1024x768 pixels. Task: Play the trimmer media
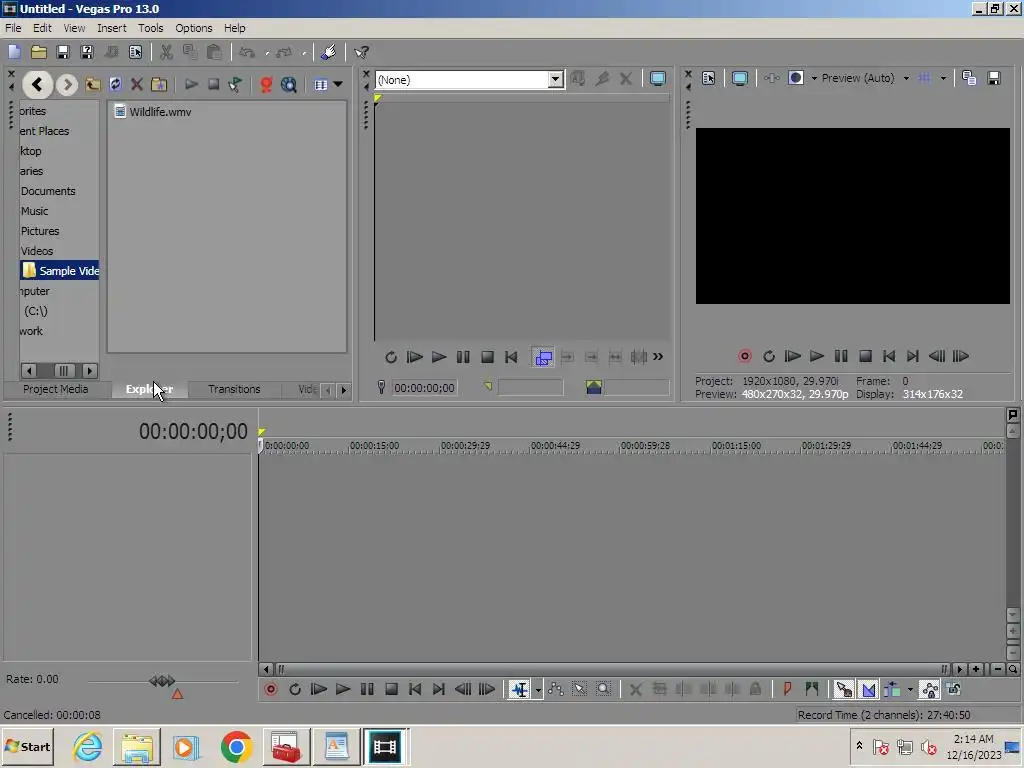click(439, 357)
